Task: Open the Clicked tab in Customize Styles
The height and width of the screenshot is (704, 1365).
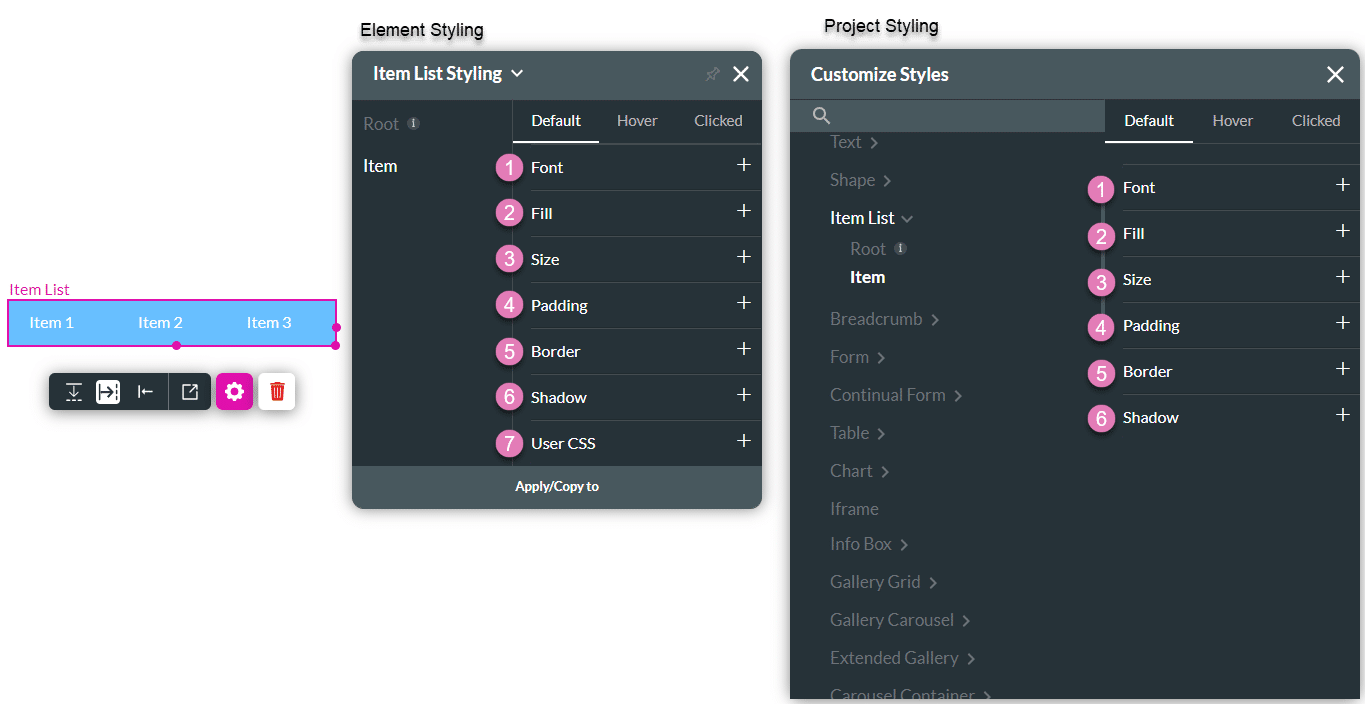Action: pos(1315,120)
